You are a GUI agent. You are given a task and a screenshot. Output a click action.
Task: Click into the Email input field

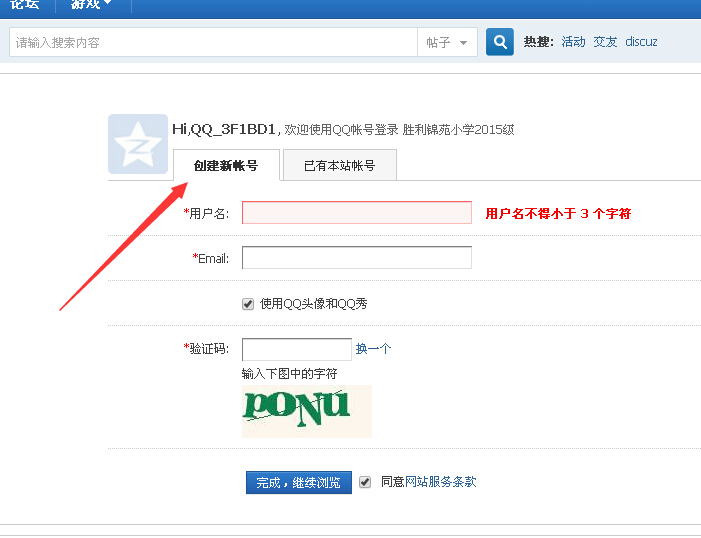click(357, 258)
